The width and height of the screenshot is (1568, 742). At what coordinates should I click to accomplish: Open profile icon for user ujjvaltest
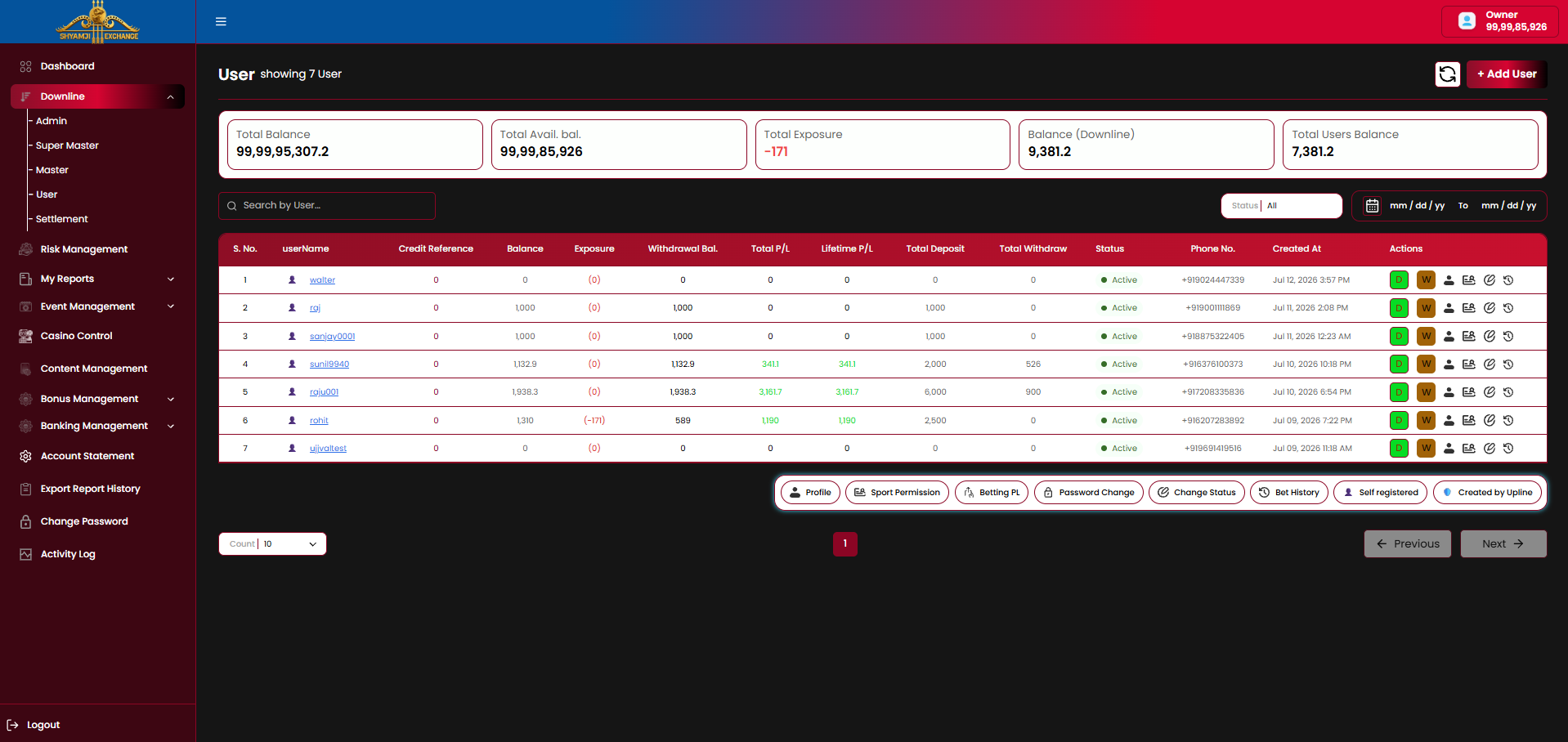(1449, 449)
